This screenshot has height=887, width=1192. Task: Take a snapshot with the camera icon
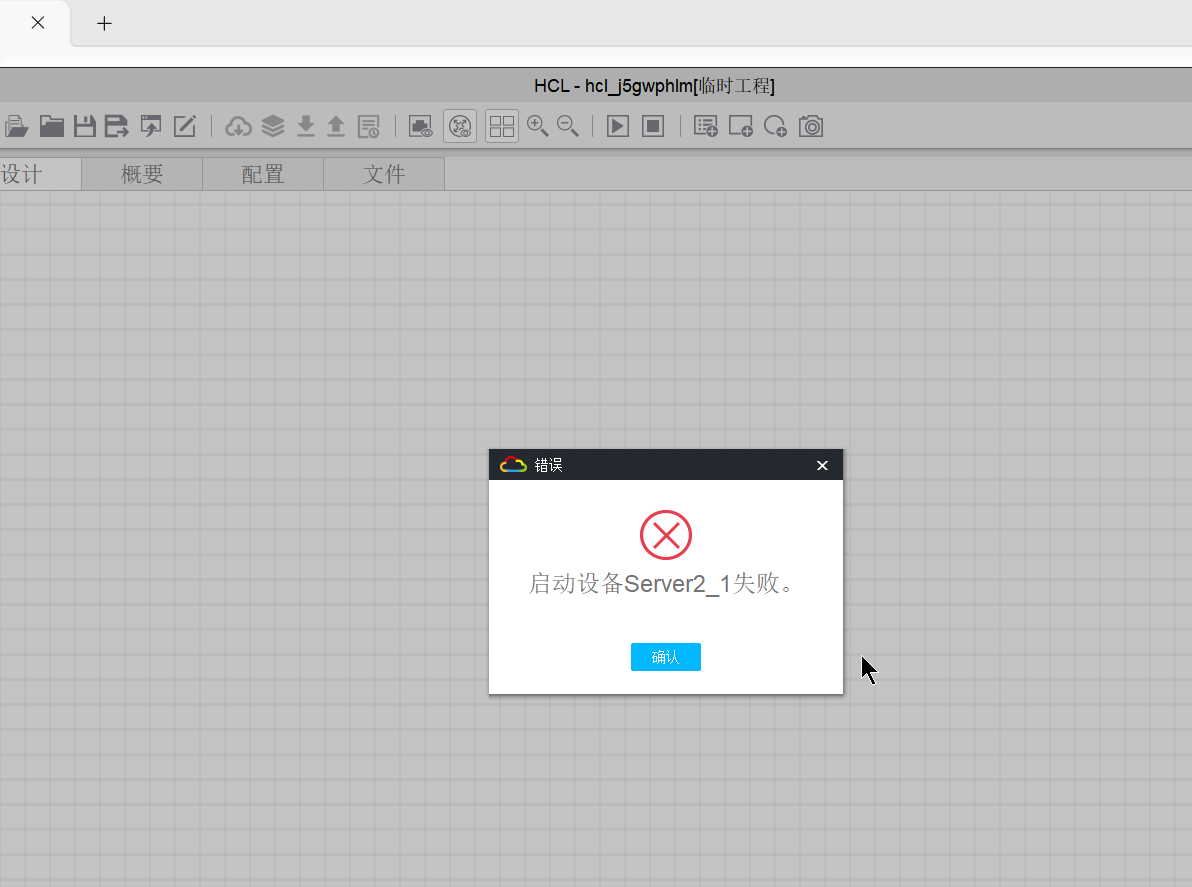click(811, 126)
